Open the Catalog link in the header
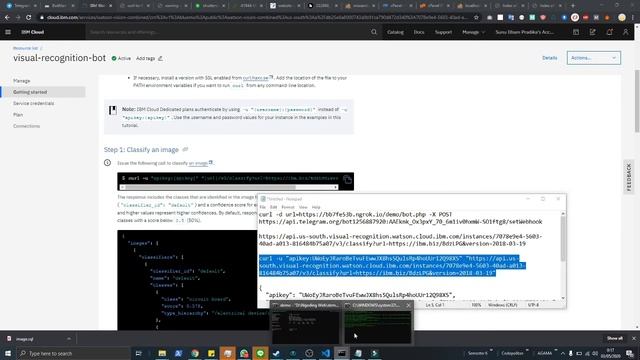Screen dimensions: 640x360 pyautogui.click(x=395, y=32)
